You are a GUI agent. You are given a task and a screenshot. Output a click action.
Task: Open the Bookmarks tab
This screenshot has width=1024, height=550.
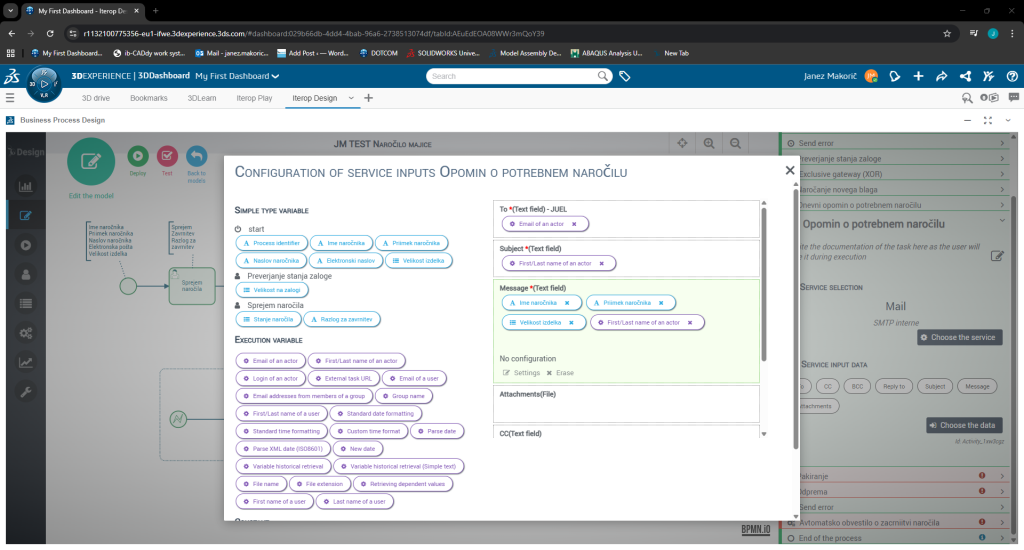coord(149,98)
